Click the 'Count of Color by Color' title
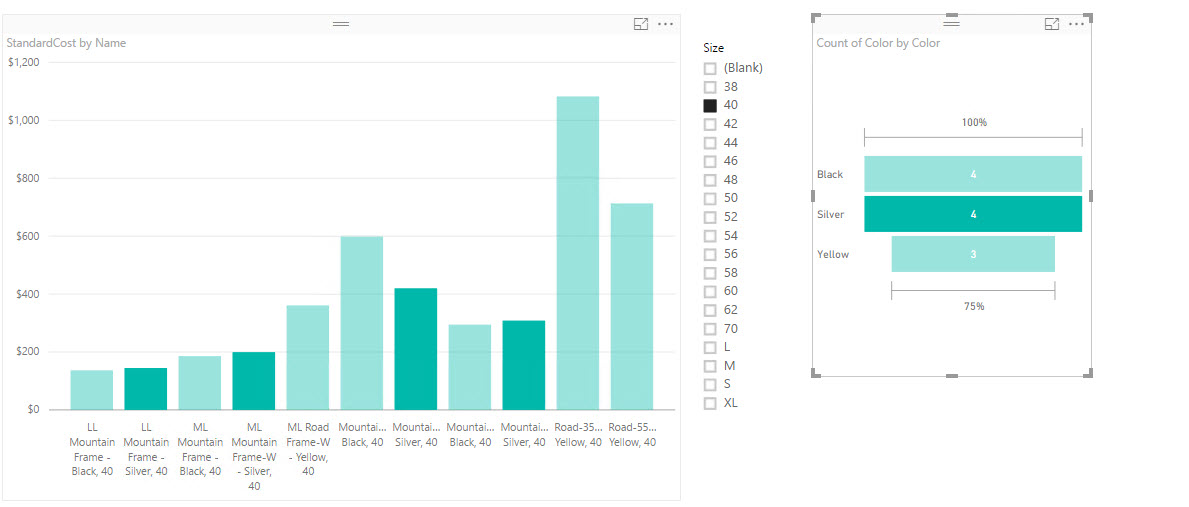Image resolution: width=1189 pixels, height=507 pixels. (x=878, y=43)
